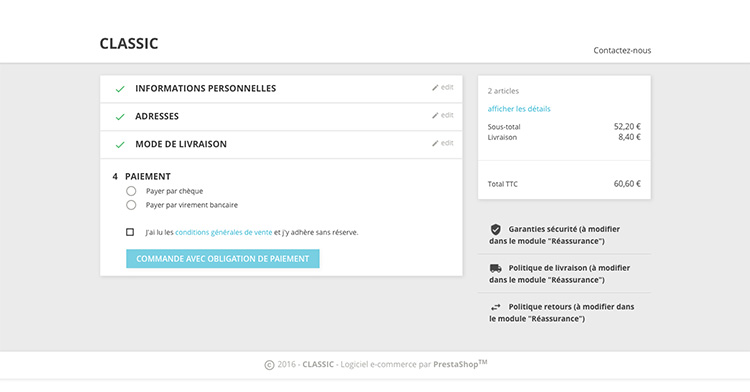Expand the Informations Personnelles step header
Screen dimensions: 750x392
click(281, 88)
